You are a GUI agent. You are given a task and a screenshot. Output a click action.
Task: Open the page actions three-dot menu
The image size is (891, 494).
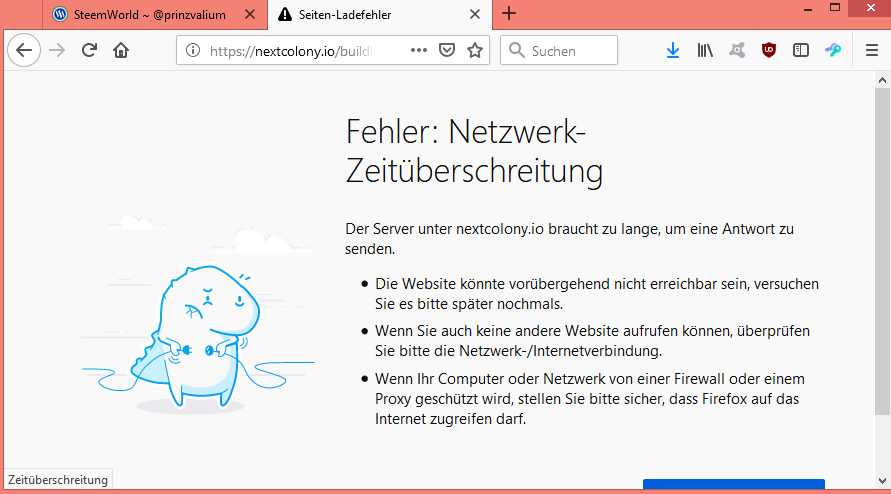coord(419,50)
